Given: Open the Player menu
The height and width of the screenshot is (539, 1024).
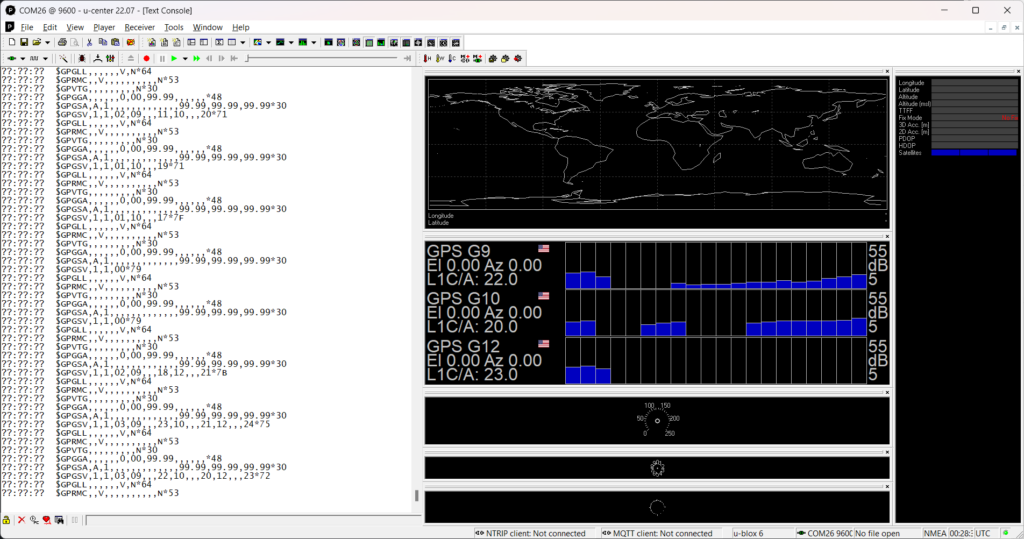Looking at the screenshot, I should point(104,27).
